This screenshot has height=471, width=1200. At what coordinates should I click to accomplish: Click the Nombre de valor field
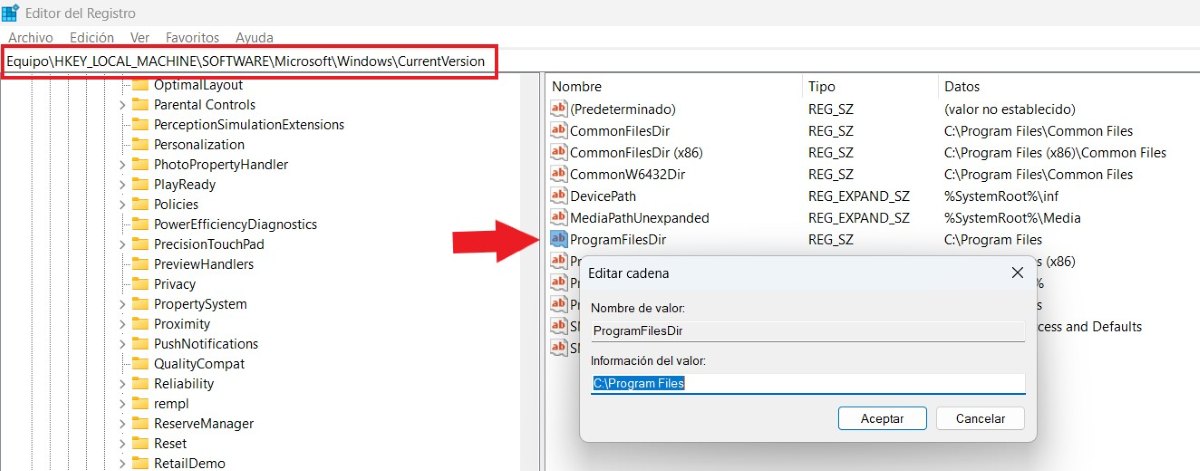[x=808, y=331]
